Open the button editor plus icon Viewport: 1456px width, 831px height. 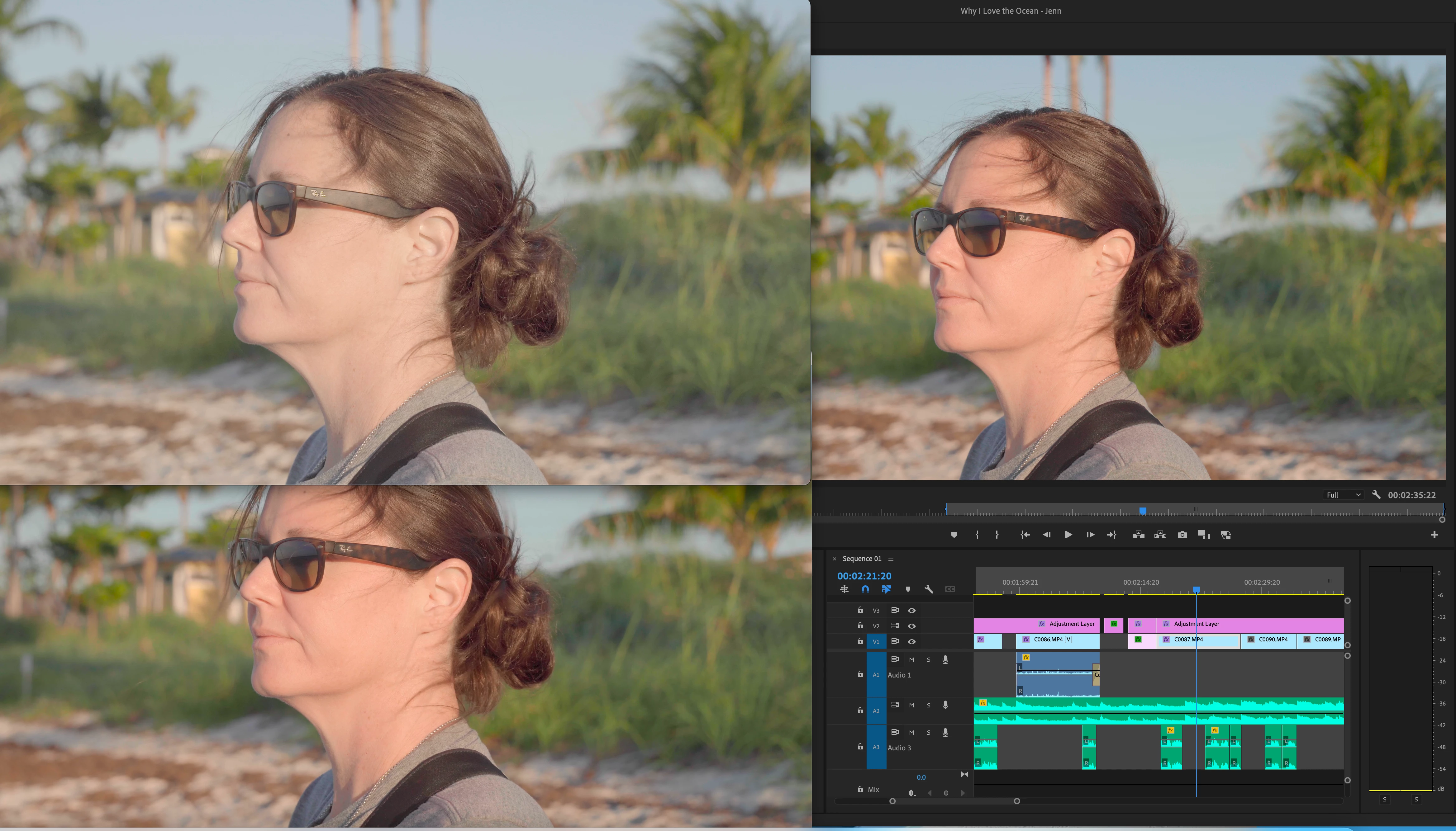(x=1434, y=535)
